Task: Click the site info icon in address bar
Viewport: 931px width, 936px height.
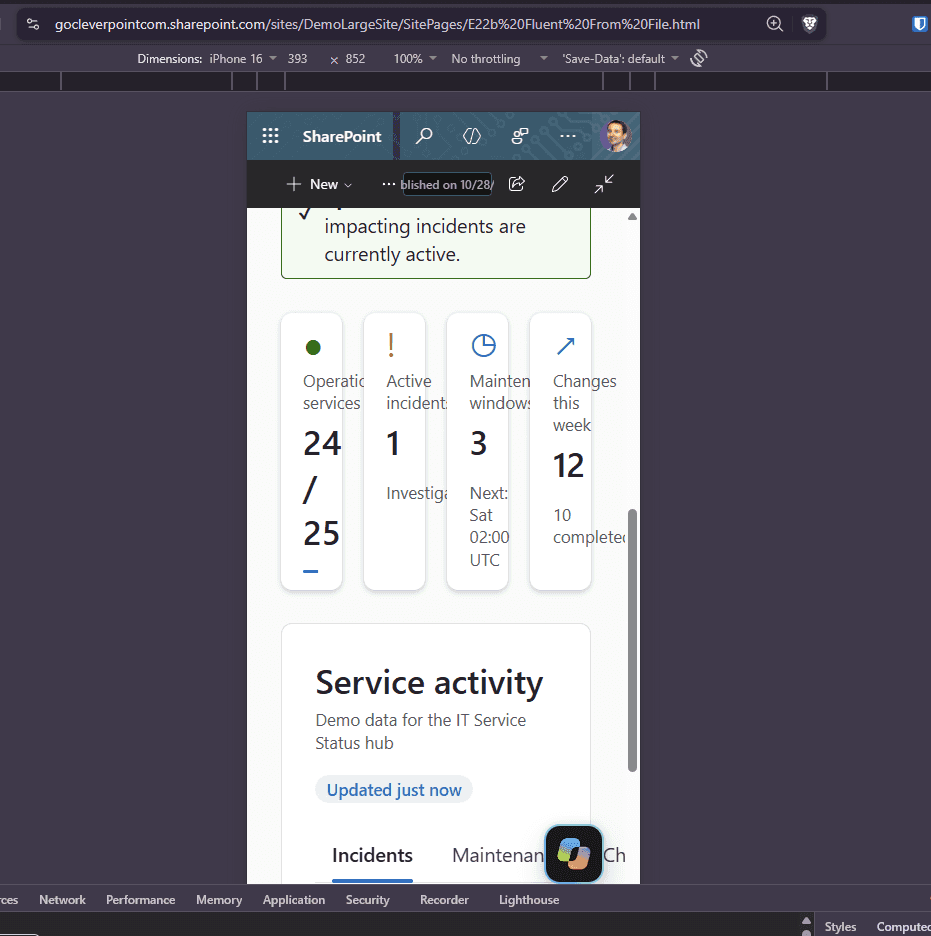Action: tap(33, 24)
